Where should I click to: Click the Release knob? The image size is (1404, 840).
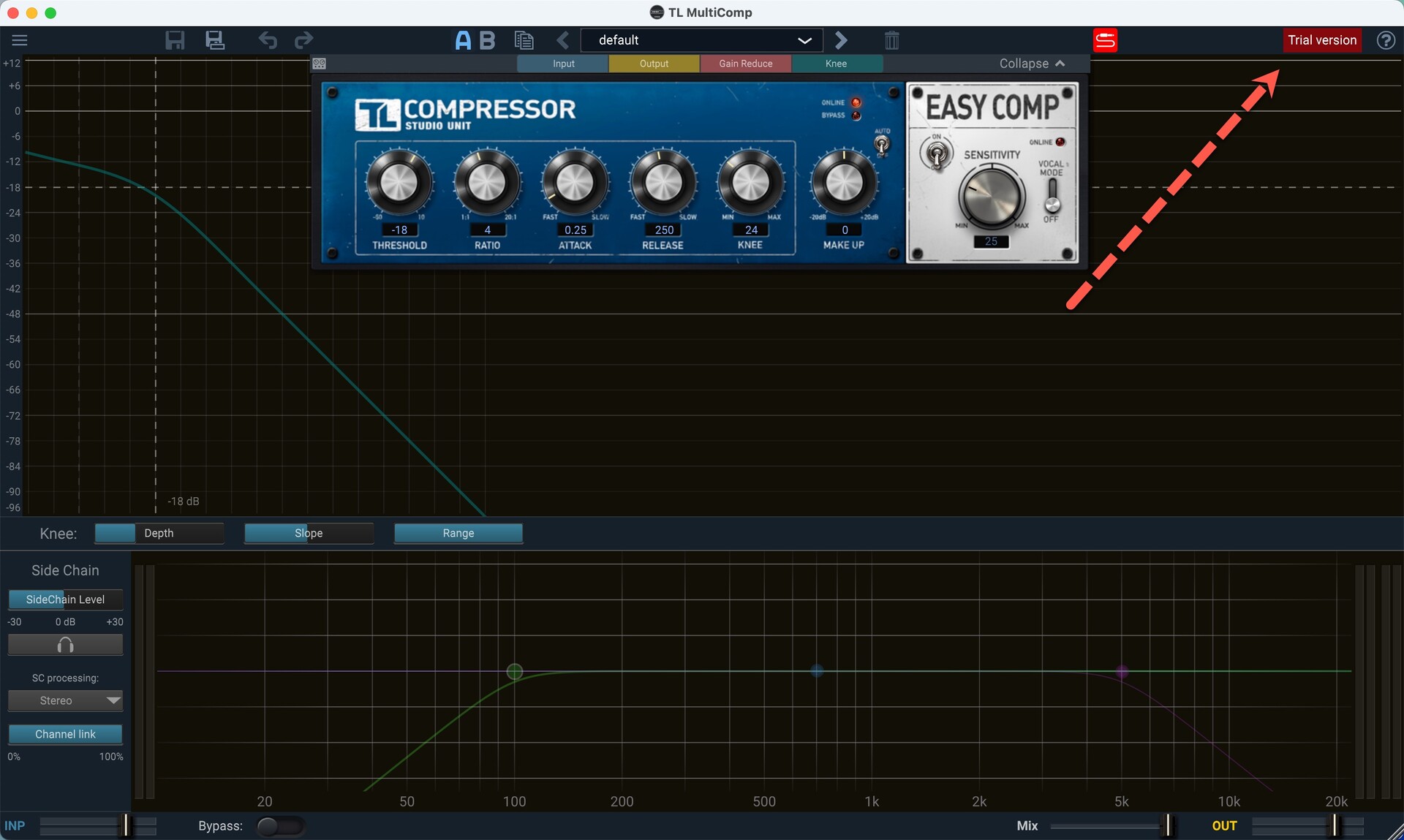pos(663,183)
